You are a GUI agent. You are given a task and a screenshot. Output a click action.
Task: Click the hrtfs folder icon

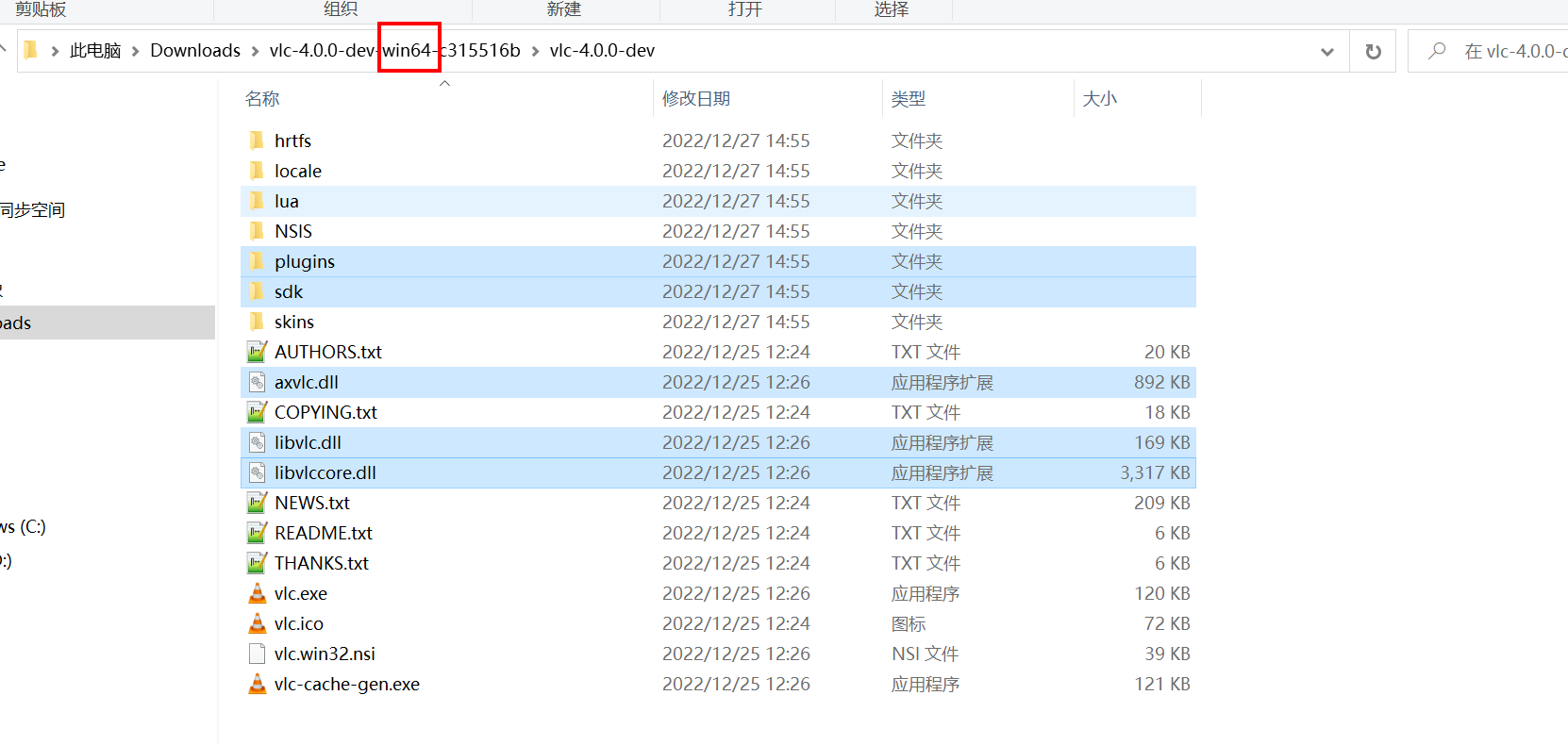[x=257, y=141]
